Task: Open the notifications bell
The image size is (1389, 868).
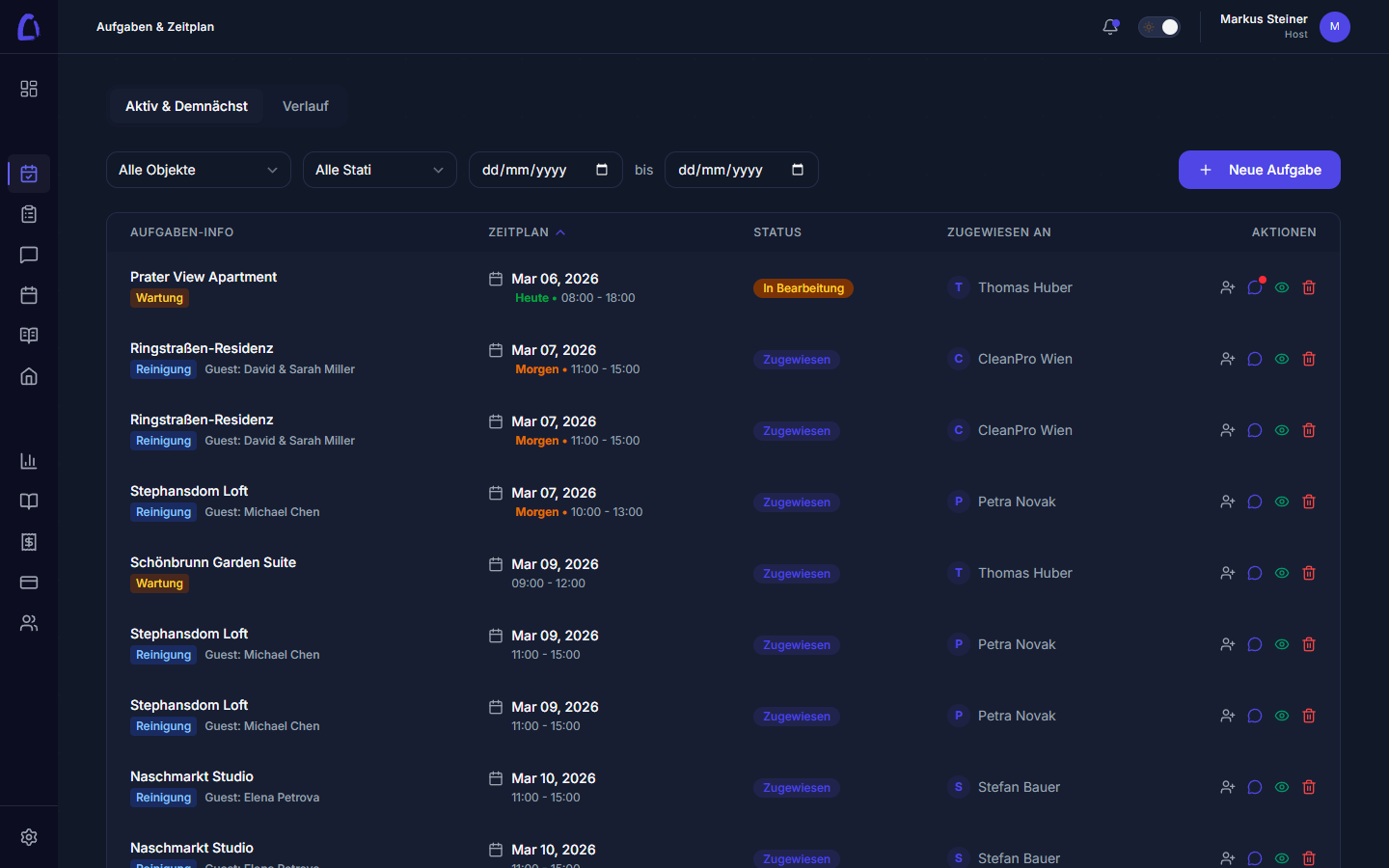Action: point(1110,27)
